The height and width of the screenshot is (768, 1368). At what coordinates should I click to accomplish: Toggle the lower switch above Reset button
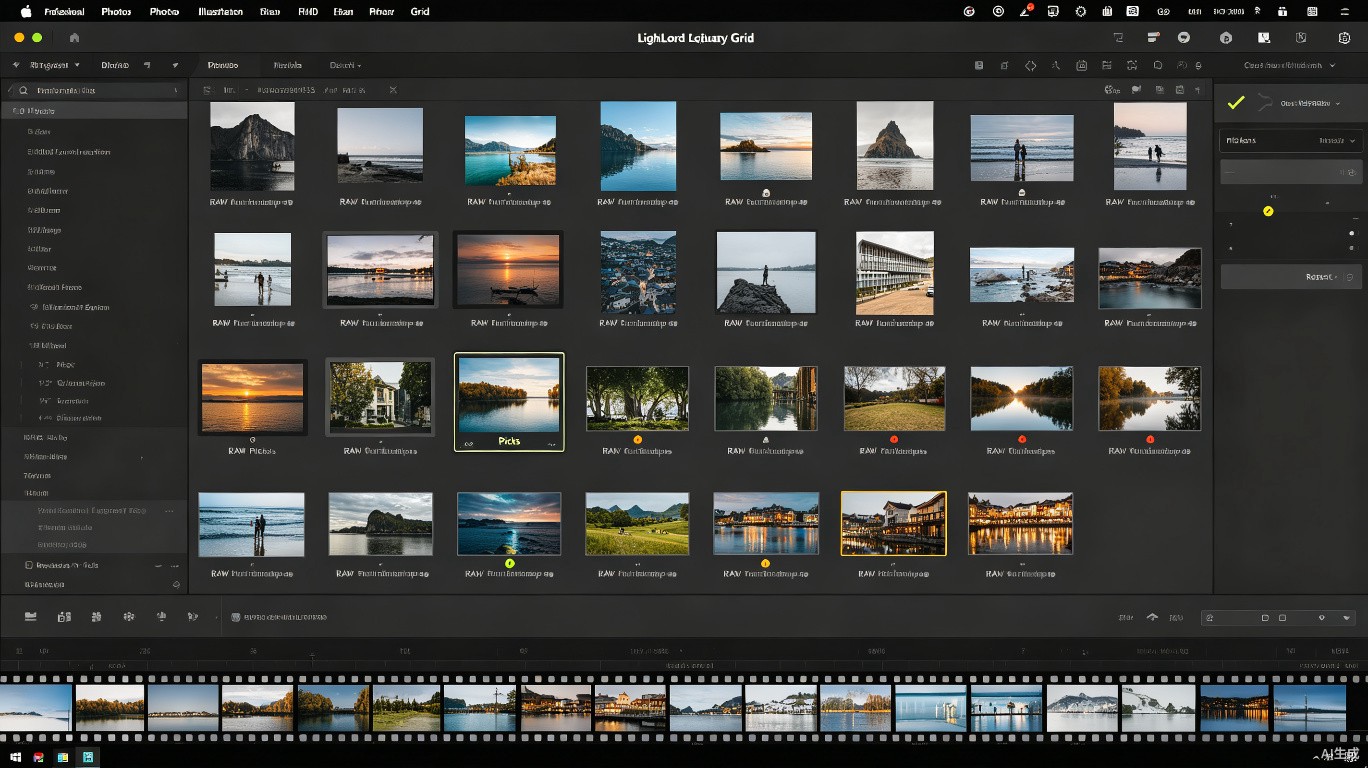(1351, 248)
